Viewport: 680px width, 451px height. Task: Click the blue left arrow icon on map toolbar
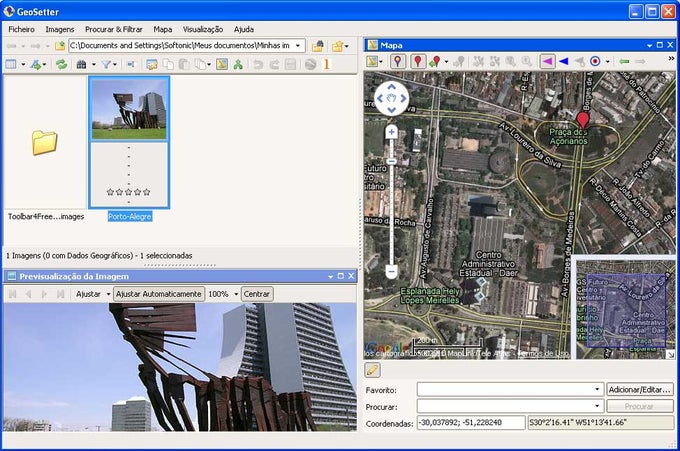563,61
